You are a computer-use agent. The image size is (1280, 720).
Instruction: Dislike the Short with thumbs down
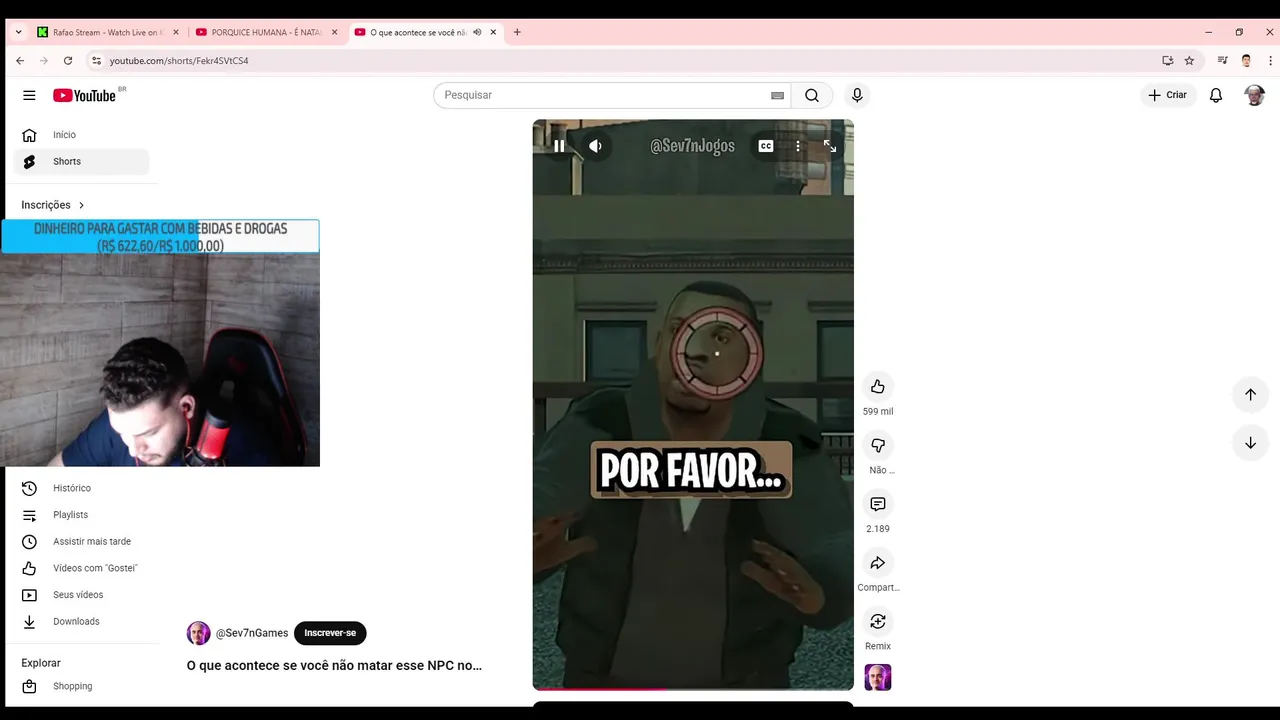(878, 446)
